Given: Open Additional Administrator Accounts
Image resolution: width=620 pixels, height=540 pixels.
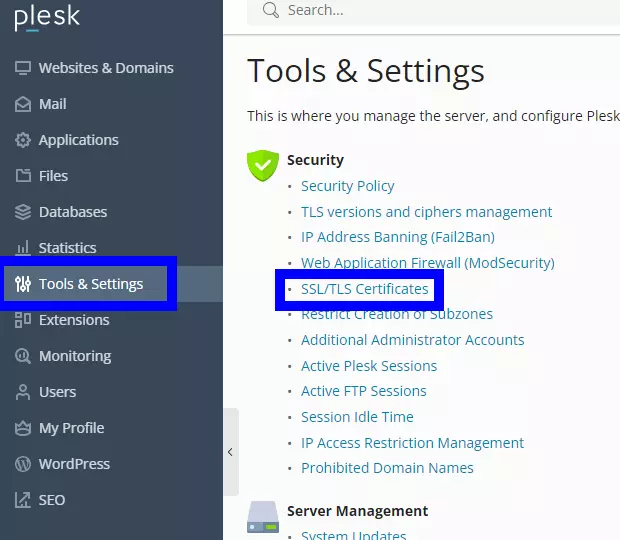Looking at the screenshot, I should pyautogui.click(x=412, y=340).
